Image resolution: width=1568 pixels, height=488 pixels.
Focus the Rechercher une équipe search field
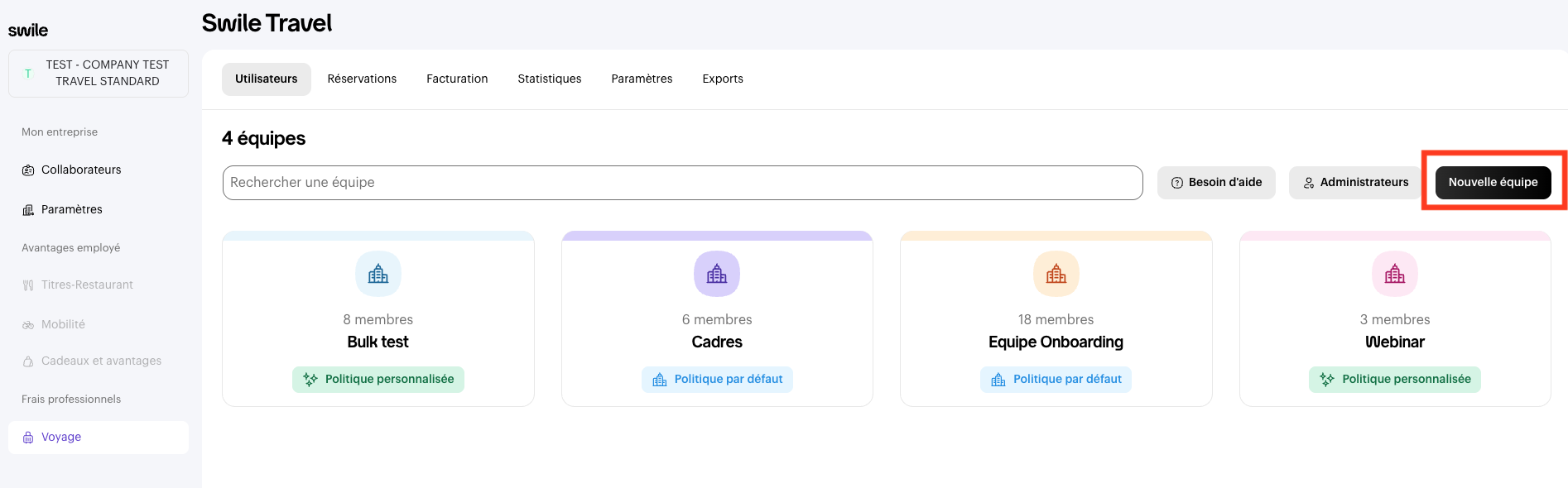point(682,182)
